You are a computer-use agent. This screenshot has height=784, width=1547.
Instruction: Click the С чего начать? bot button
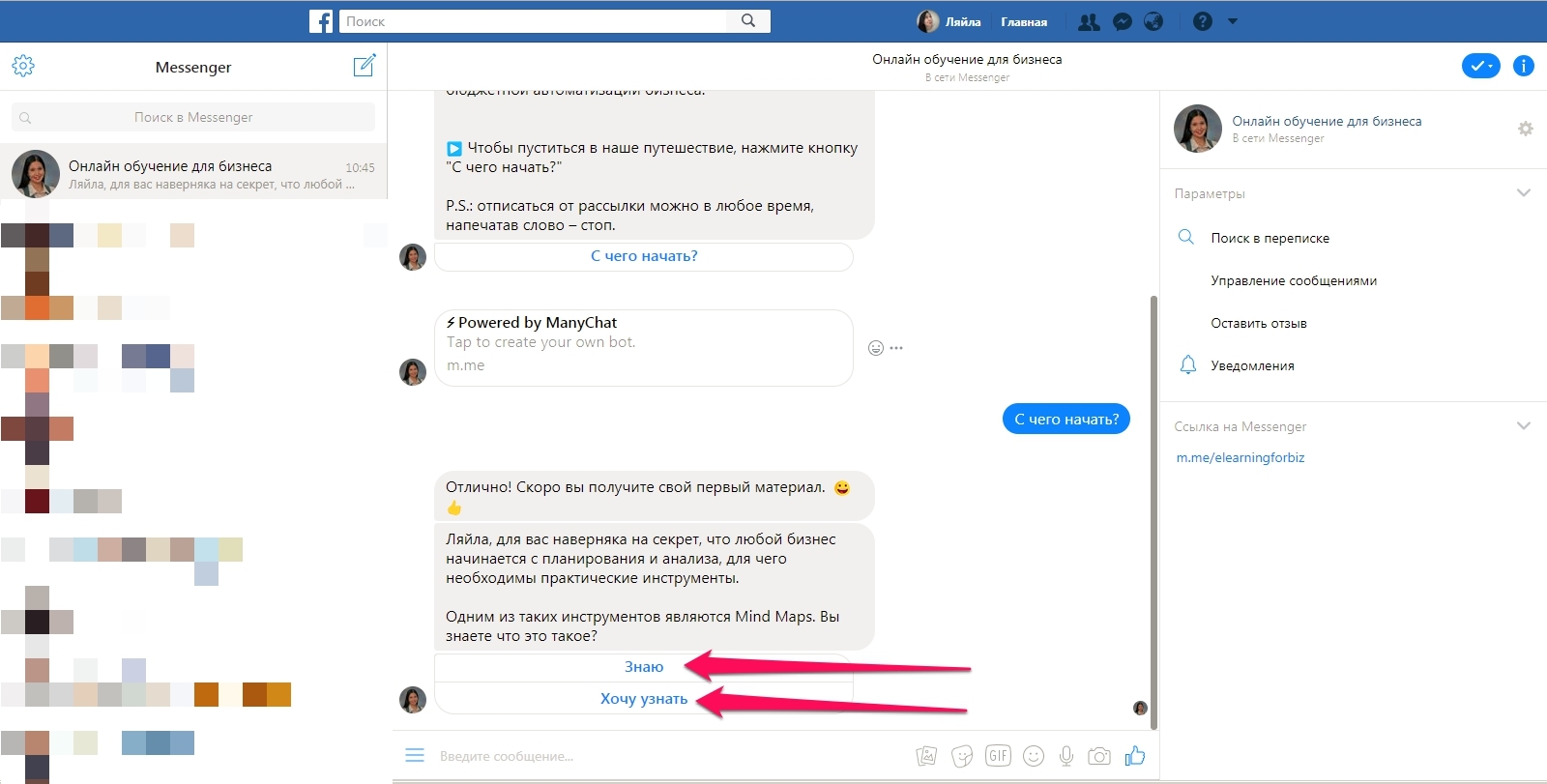(x=644, y=256)
